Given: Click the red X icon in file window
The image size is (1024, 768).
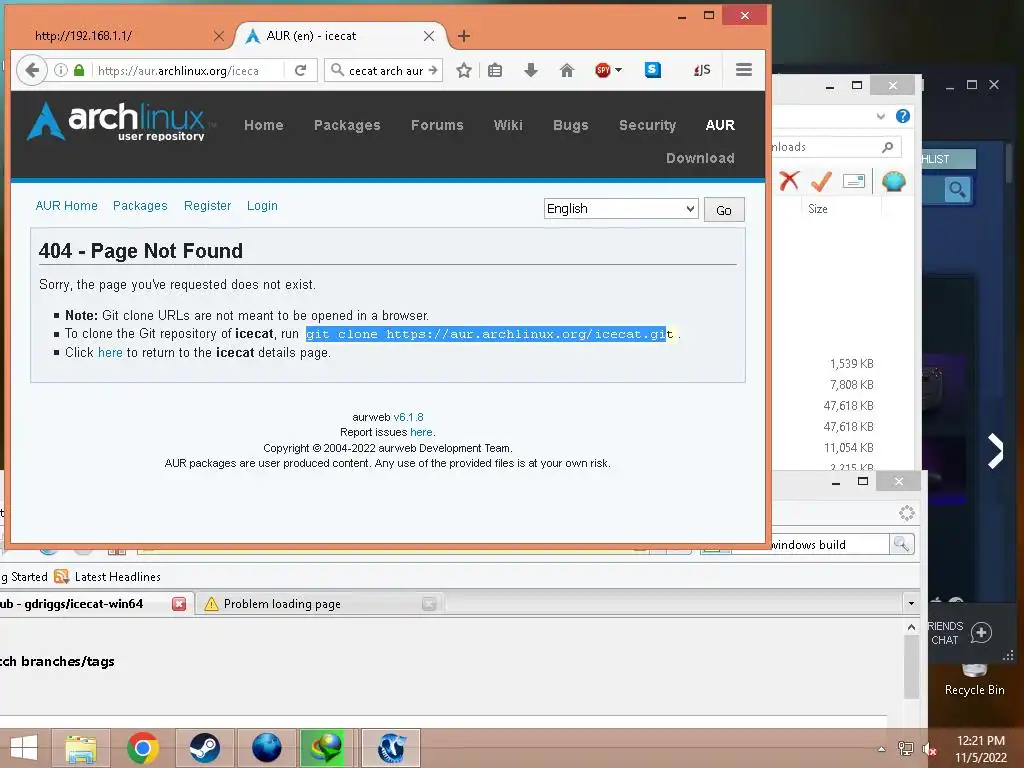Looking at the screenshot, I should [789, 181].
